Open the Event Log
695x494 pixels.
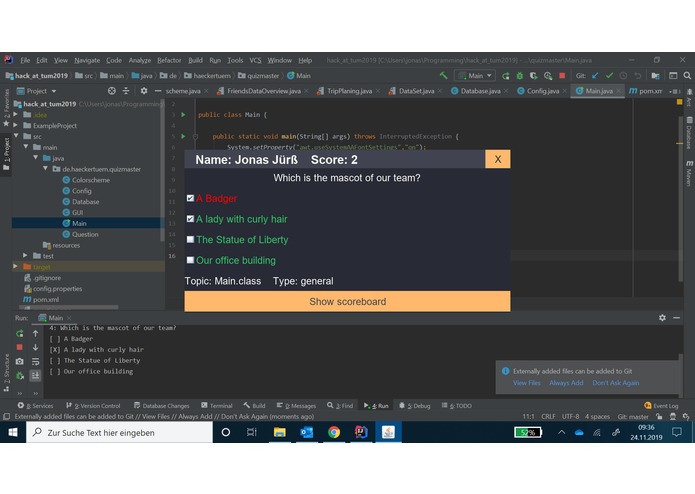[x=661, y=405]
